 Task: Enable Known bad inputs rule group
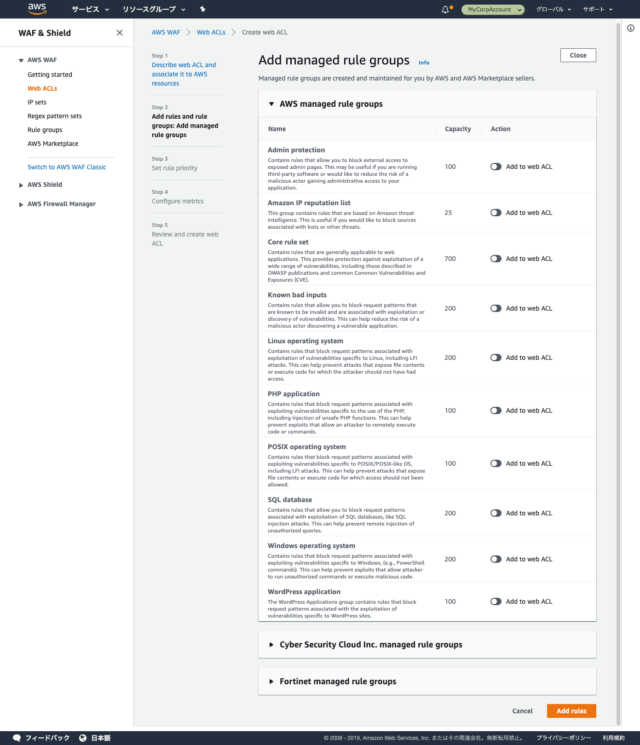point(496,308)
